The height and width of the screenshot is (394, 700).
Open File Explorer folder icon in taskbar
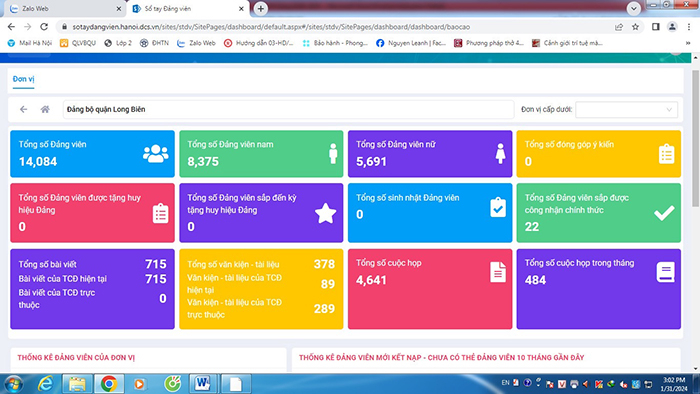tap(77, 384)
